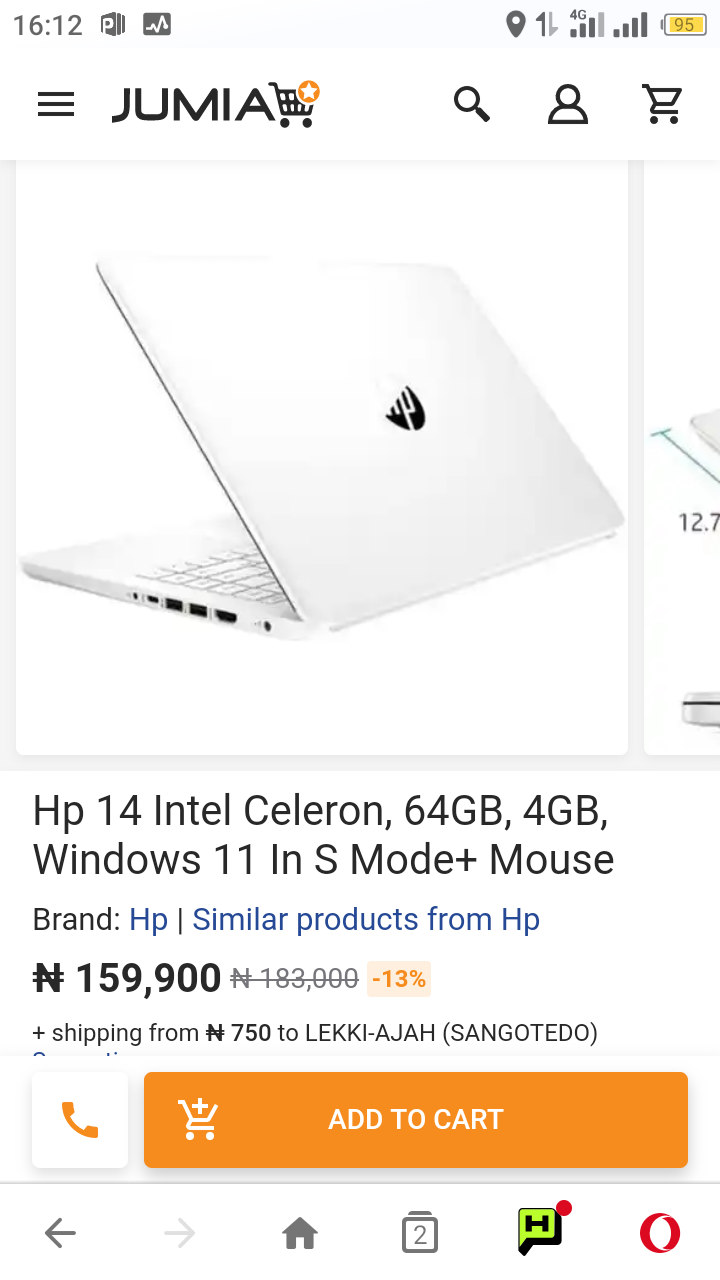Tap the battery indicator in status bar
Screen dimensions: 720x1280
(x=684, y=25)
